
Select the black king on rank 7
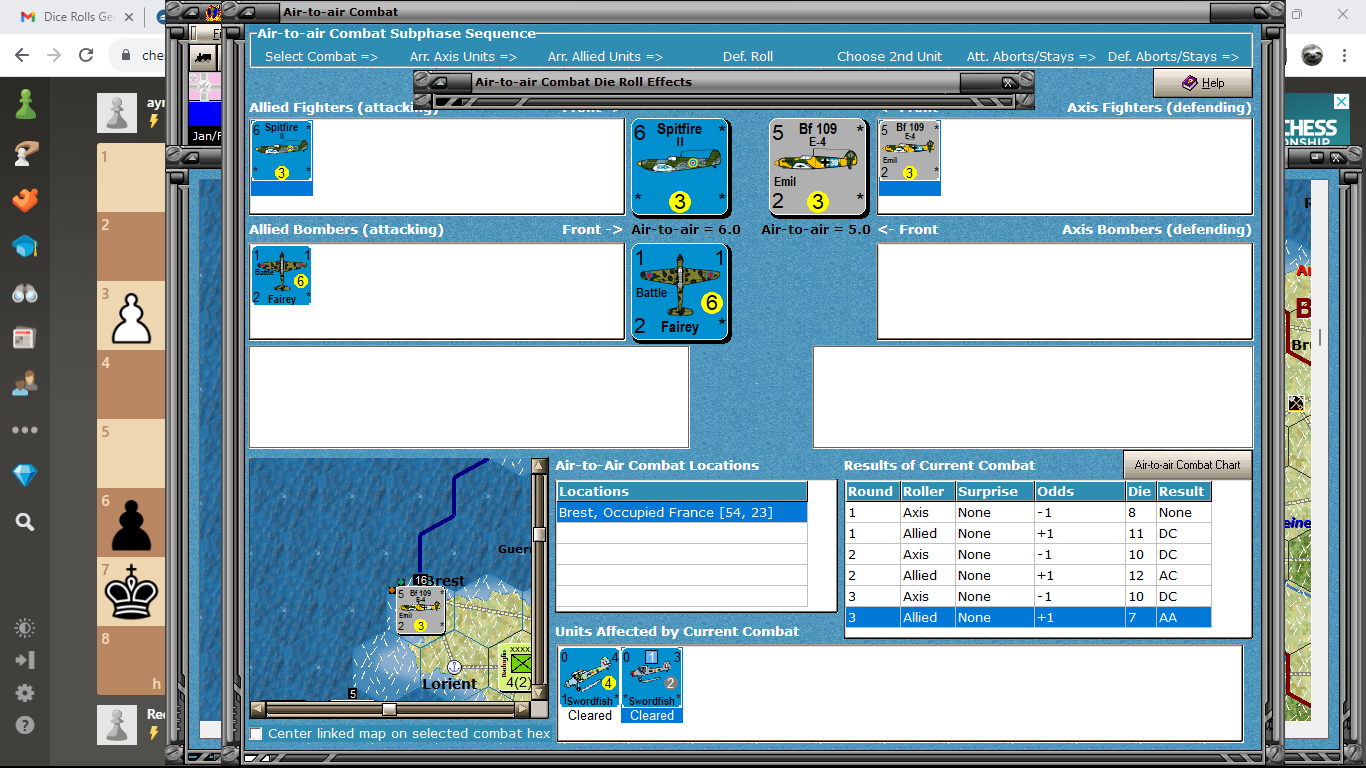point(131,592)
